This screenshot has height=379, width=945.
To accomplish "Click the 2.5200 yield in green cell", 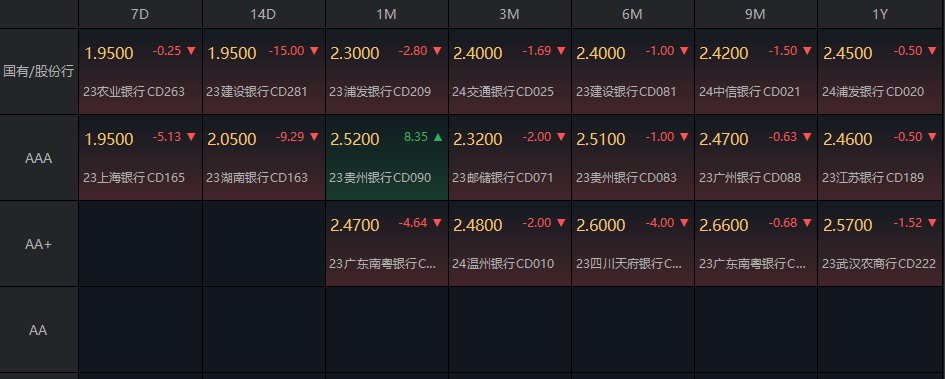I will coord(355,140).
